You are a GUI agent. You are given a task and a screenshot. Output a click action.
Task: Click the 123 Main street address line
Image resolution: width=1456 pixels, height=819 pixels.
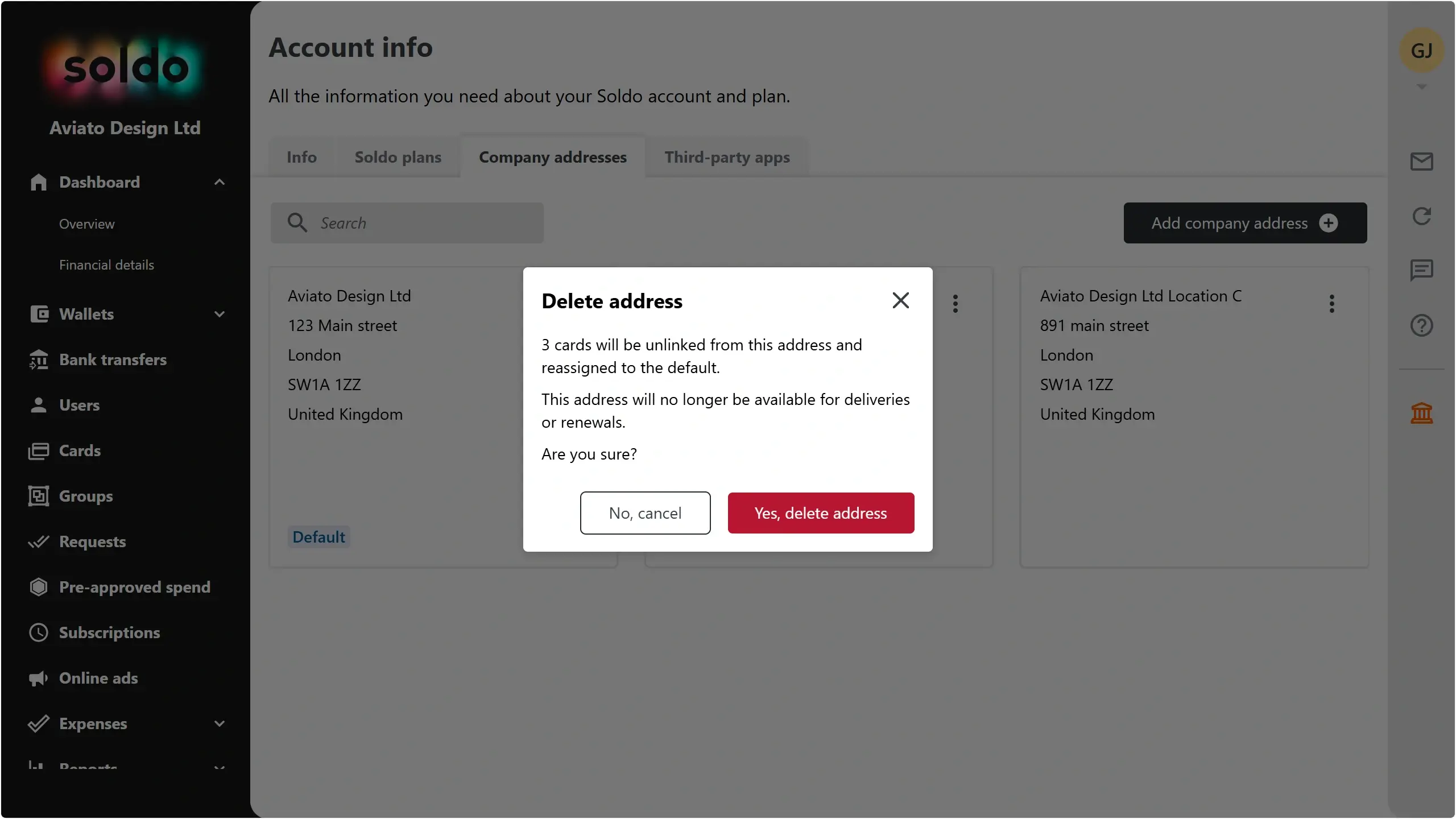point(342,325)
